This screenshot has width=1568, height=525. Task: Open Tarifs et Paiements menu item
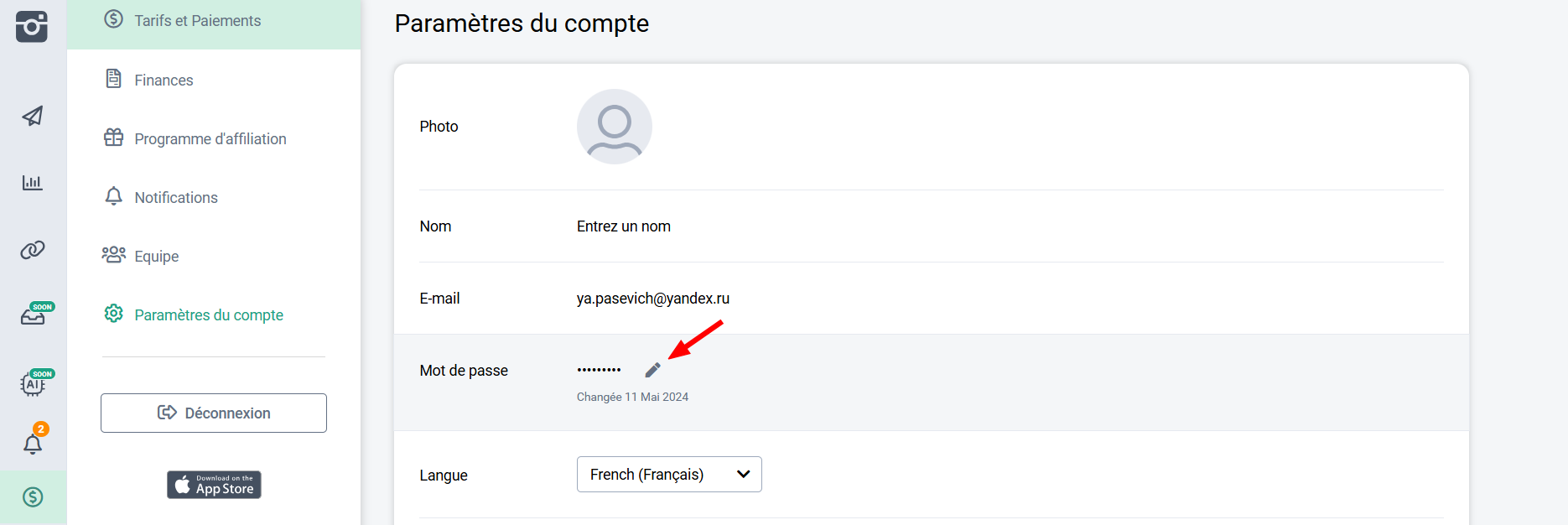197,21
